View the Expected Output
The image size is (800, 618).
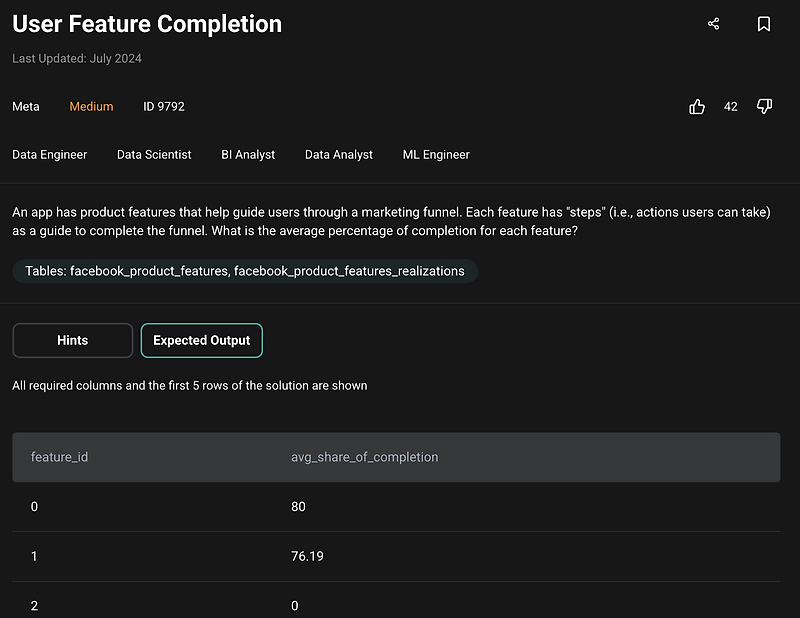click(x=201, y=340)
